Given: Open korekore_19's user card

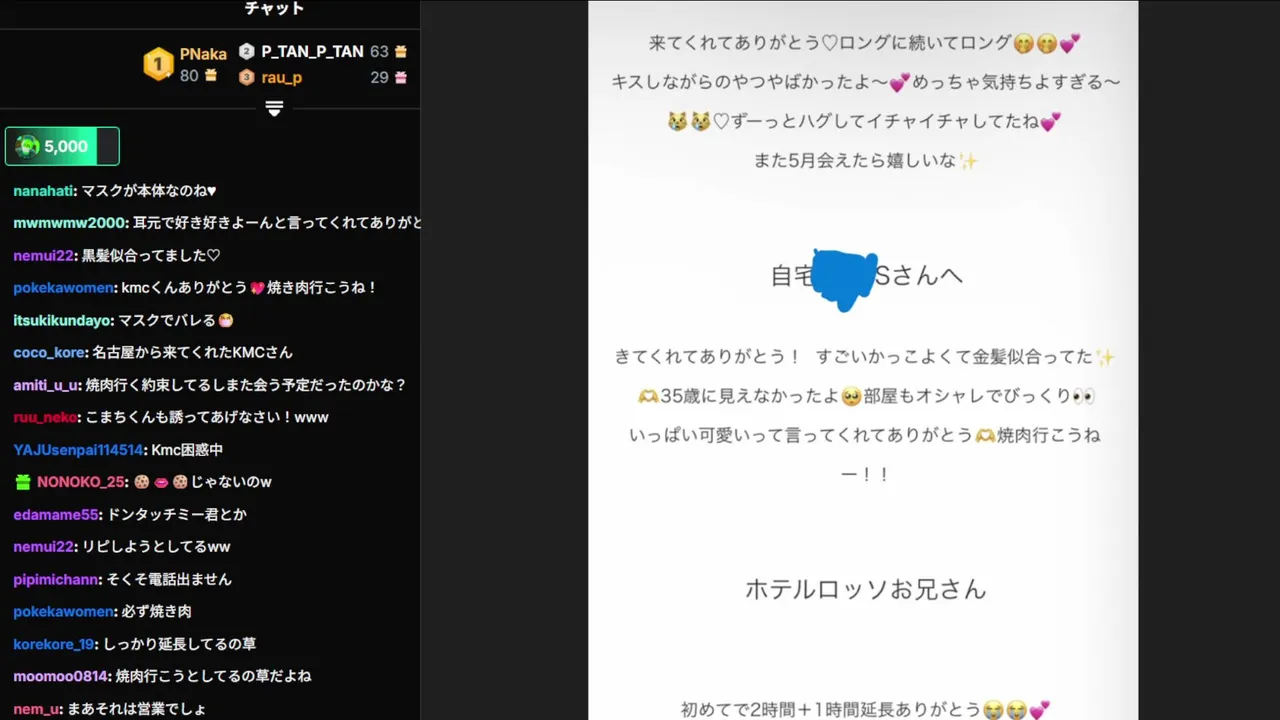Looking at the screenshot, I should tap(54, 644).
